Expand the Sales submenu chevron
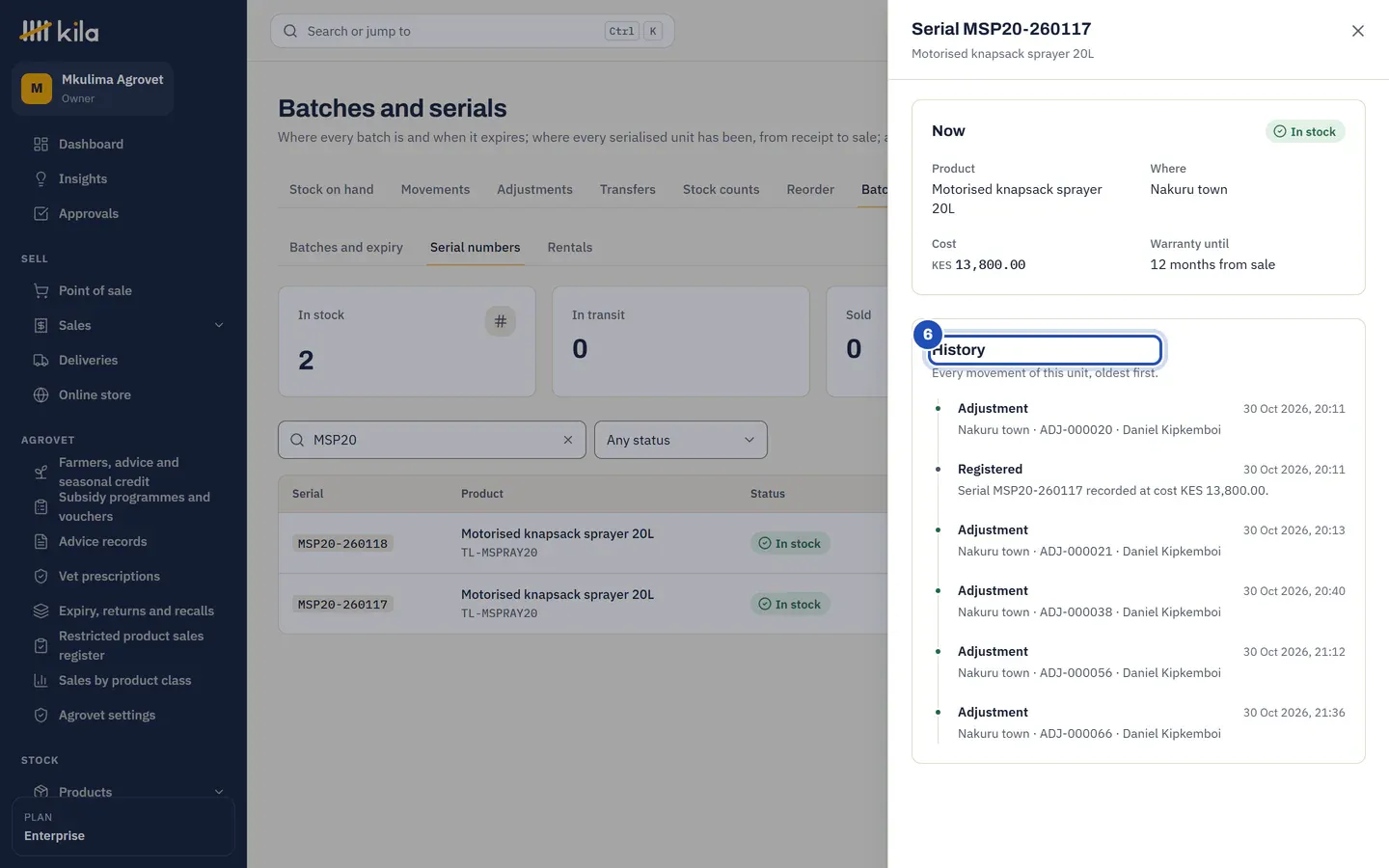 [x=219, y=326]
